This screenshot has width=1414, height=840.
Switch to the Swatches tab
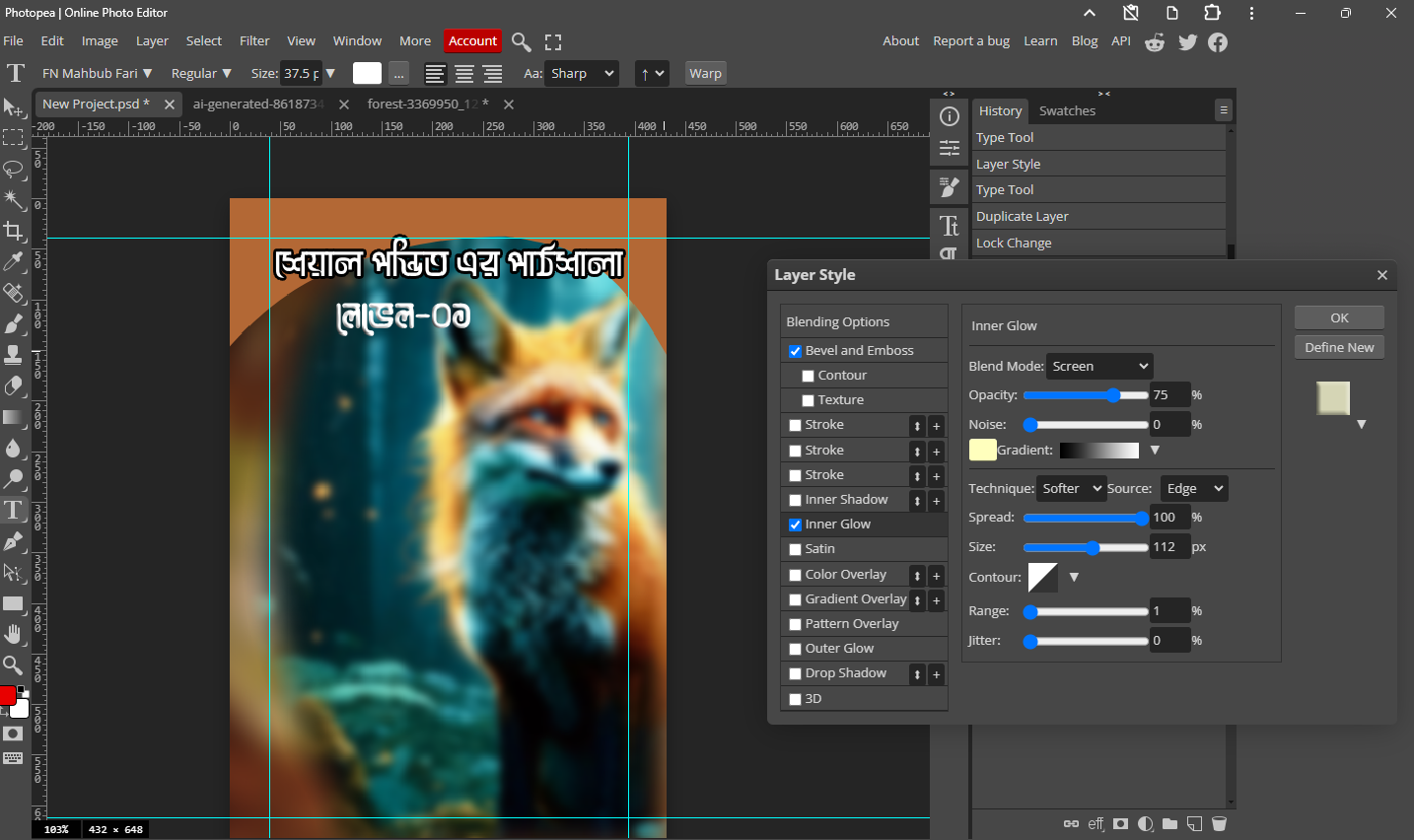[x=1067, y=110]
